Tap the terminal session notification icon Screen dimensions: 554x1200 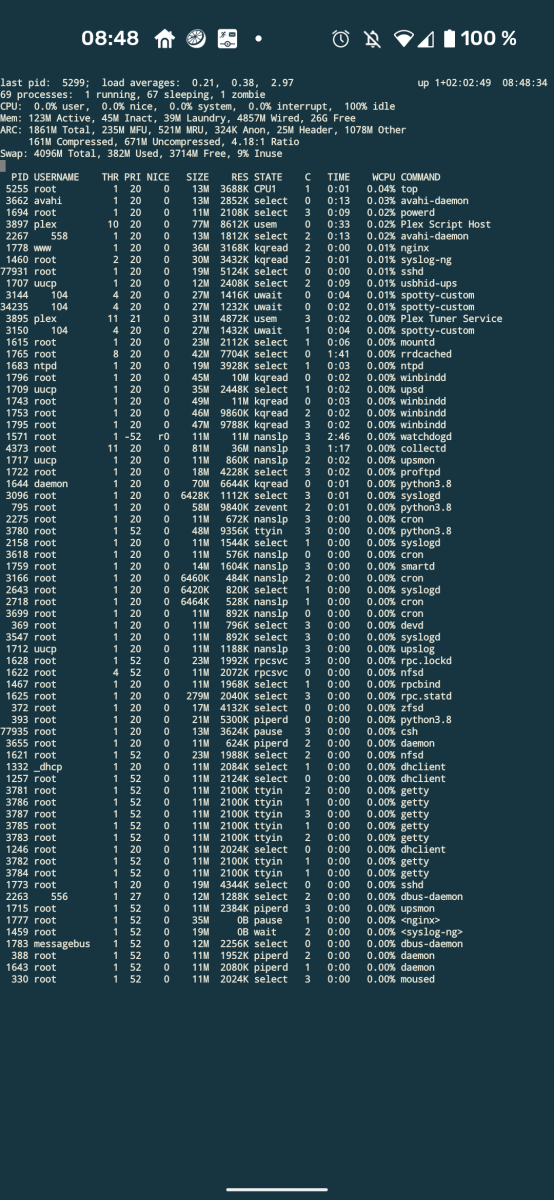[x=227, y=39]
